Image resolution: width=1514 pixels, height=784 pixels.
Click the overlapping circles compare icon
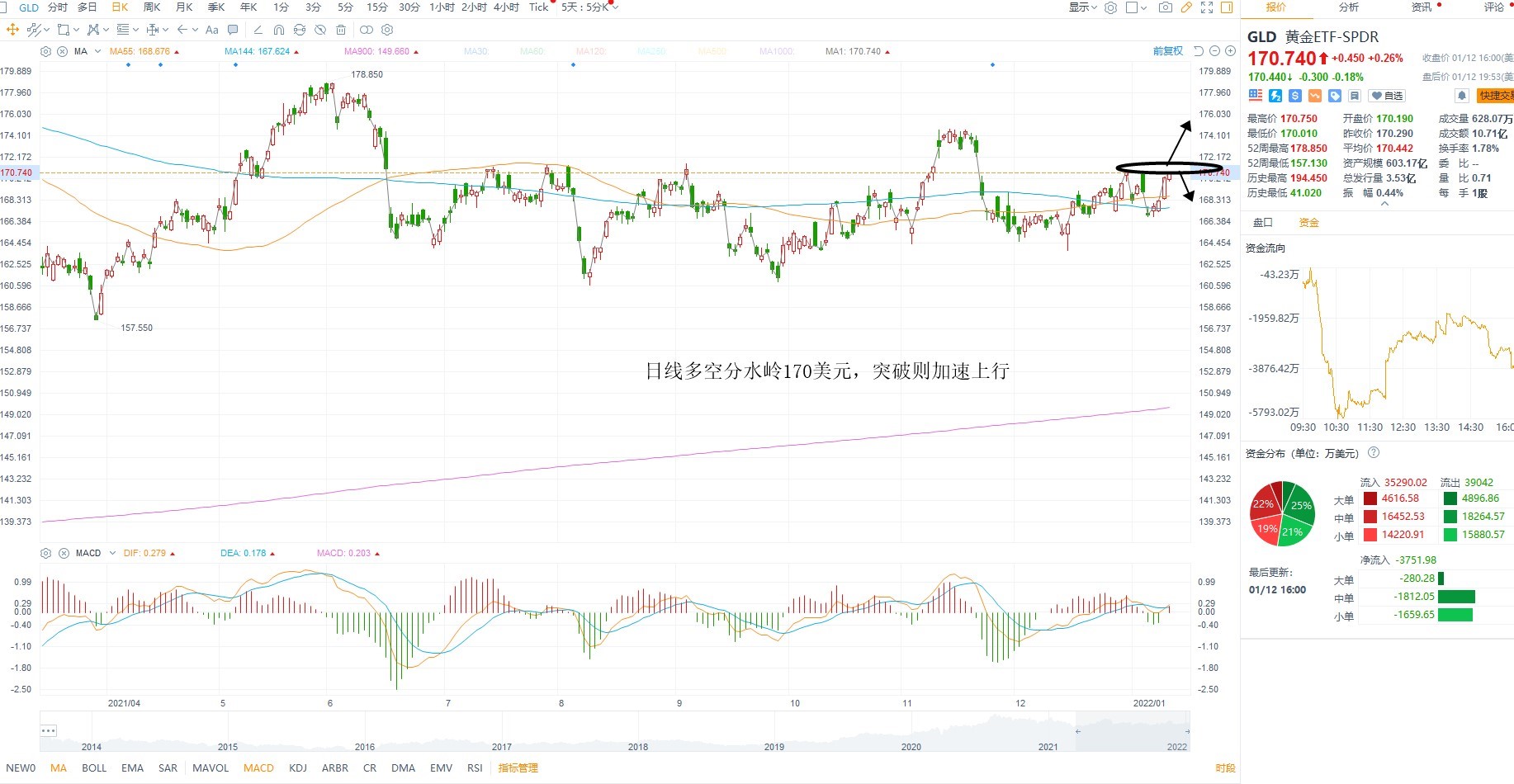point(367,30)
